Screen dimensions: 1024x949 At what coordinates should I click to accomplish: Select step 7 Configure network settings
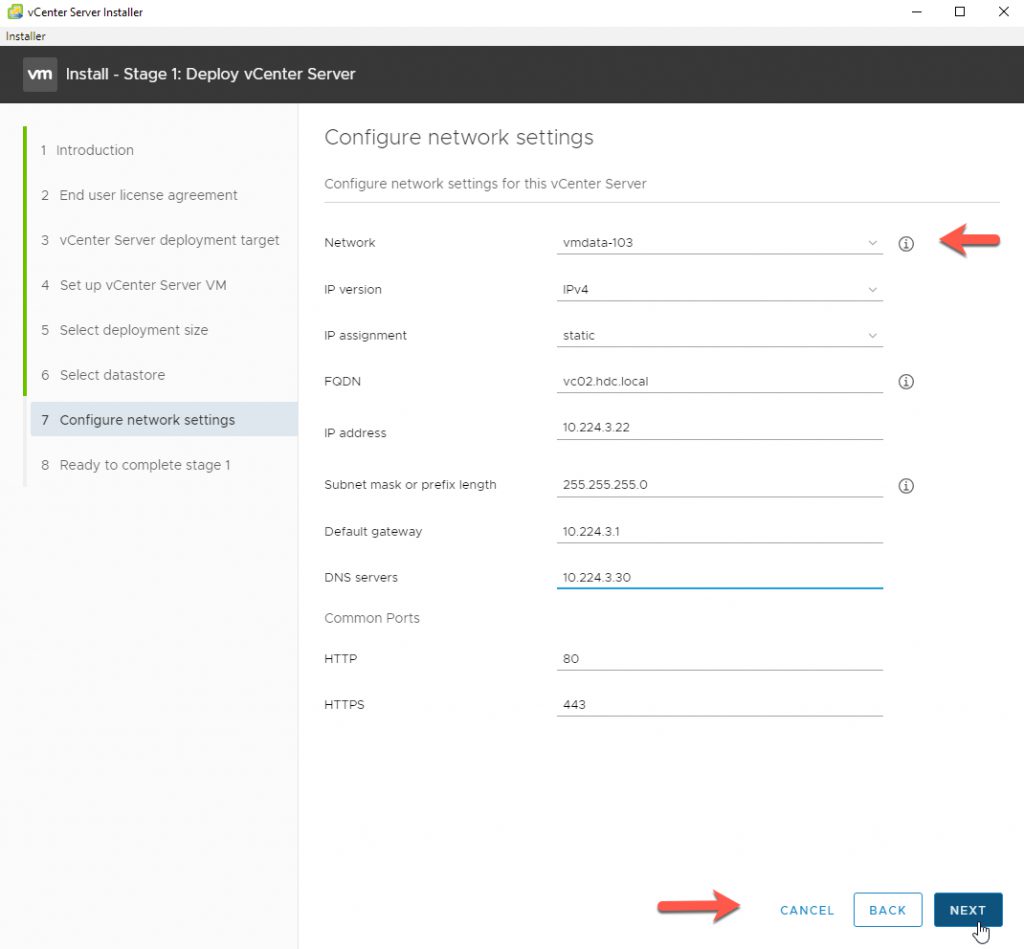[x=164, y=420]
